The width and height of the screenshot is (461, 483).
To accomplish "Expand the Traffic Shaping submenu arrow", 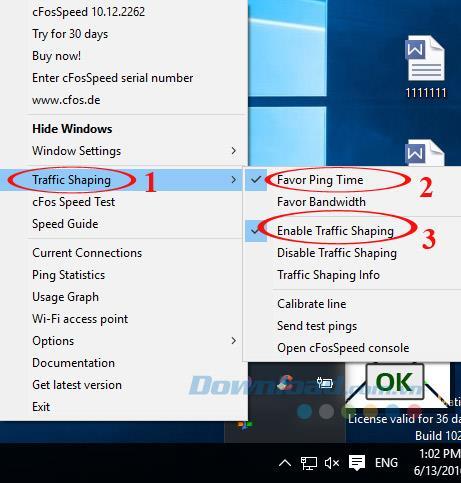I will pyautogui.click(x=234, y=180).
